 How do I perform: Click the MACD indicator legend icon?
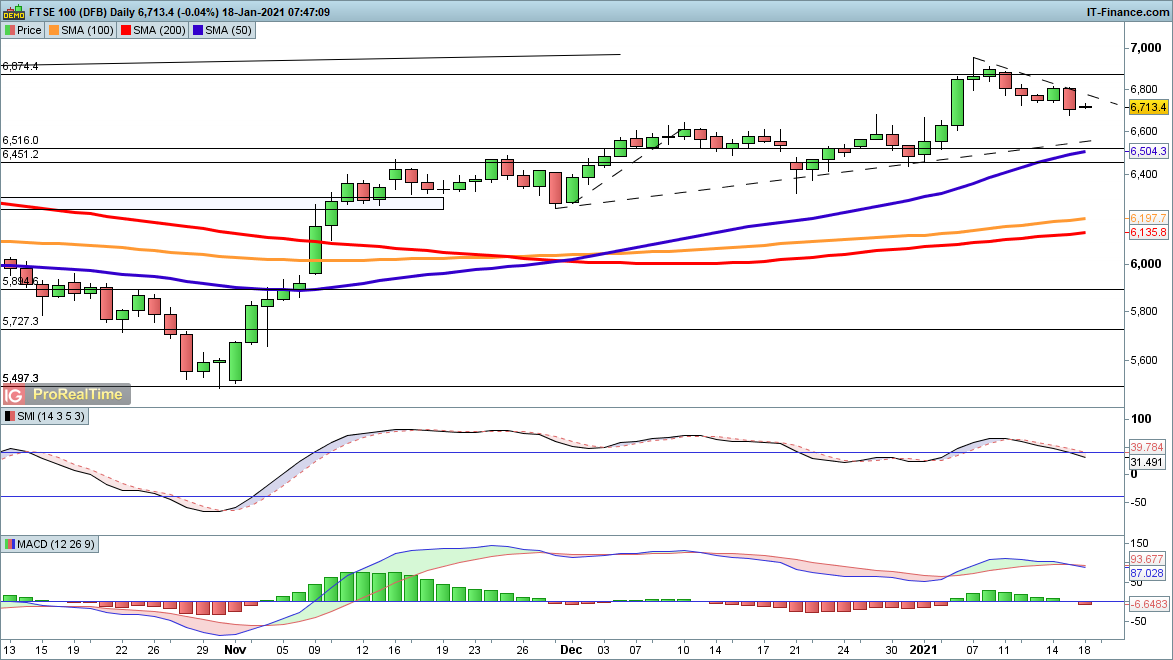coord(10,544)
